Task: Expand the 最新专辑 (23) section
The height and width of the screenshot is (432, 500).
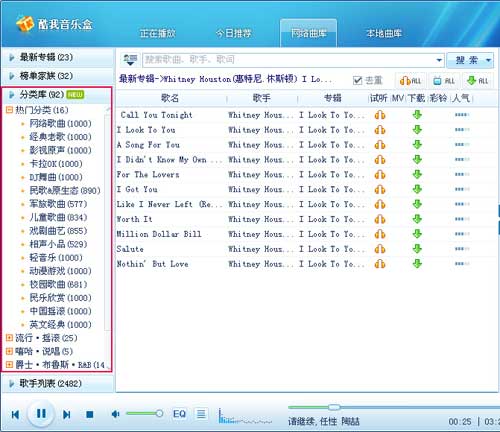Action: click(57, 57)
